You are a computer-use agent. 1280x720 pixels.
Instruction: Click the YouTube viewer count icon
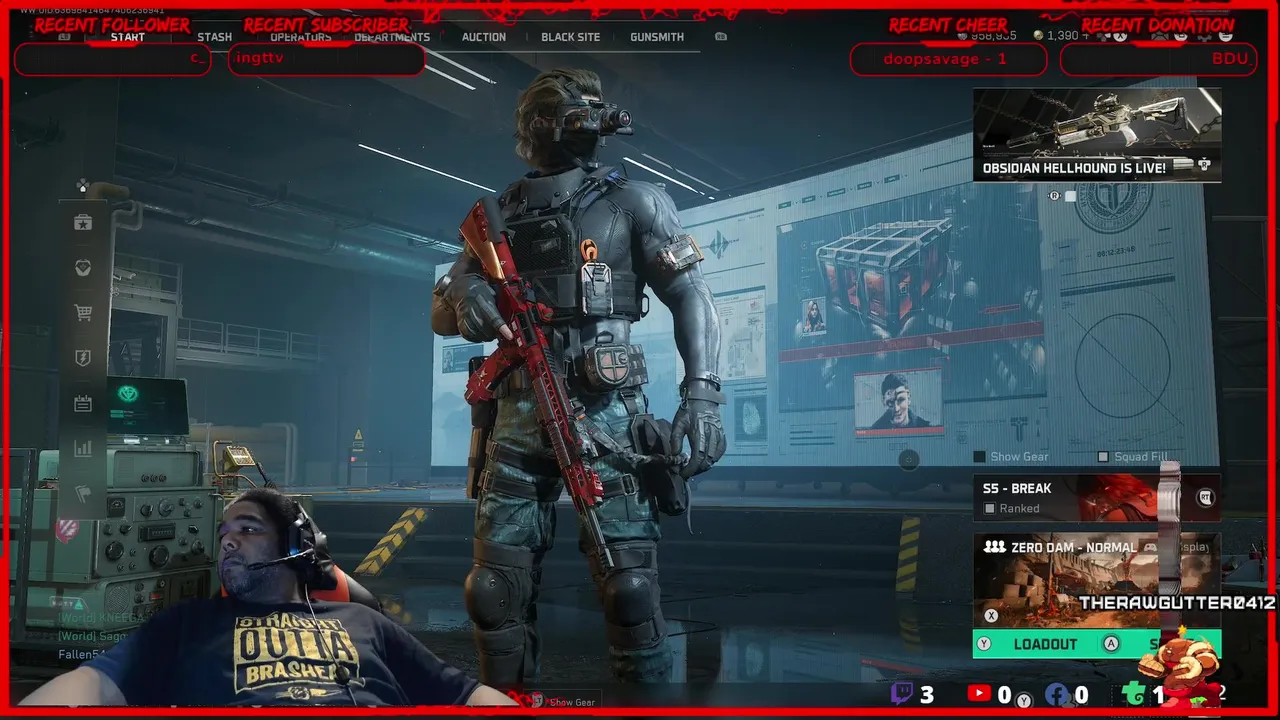pos(979,694)
